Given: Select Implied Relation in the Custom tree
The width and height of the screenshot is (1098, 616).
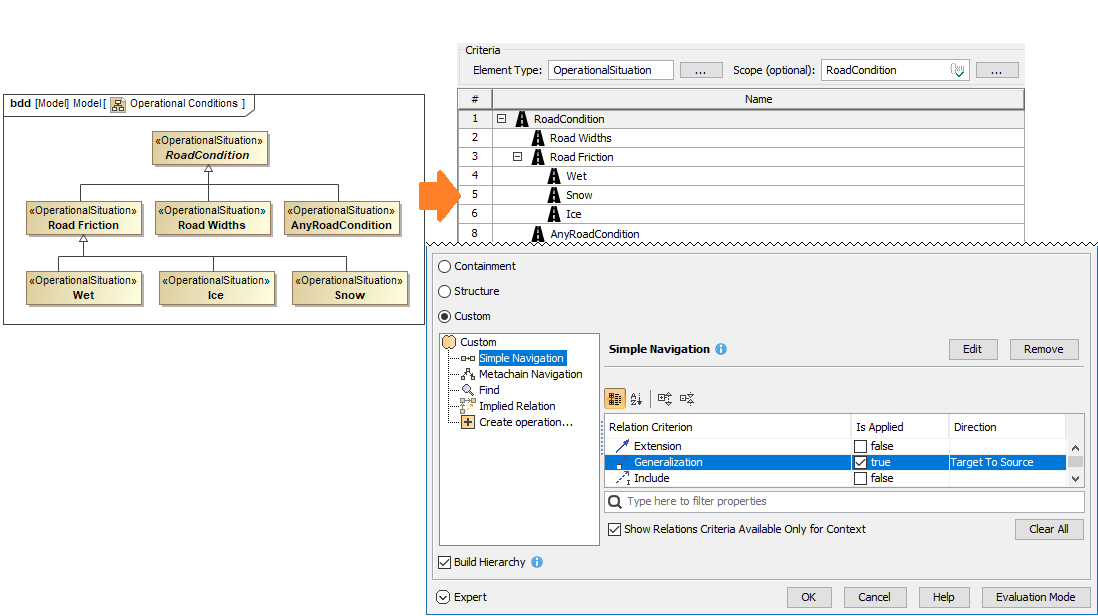Looking at the screenshot, I should [x=516, y=406].
